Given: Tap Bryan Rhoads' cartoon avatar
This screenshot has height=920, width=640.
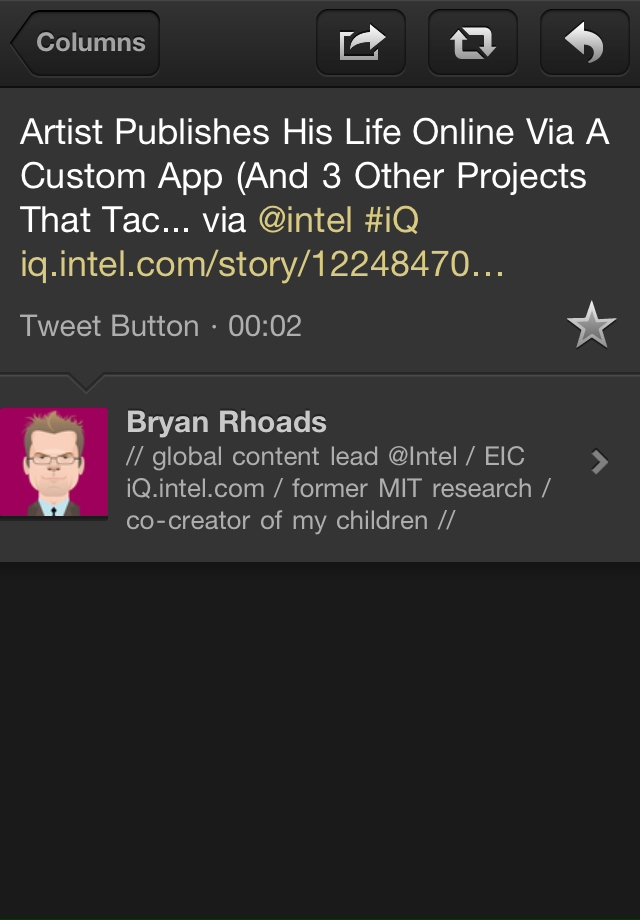Looking at the screenshot, I should [54, 462].
